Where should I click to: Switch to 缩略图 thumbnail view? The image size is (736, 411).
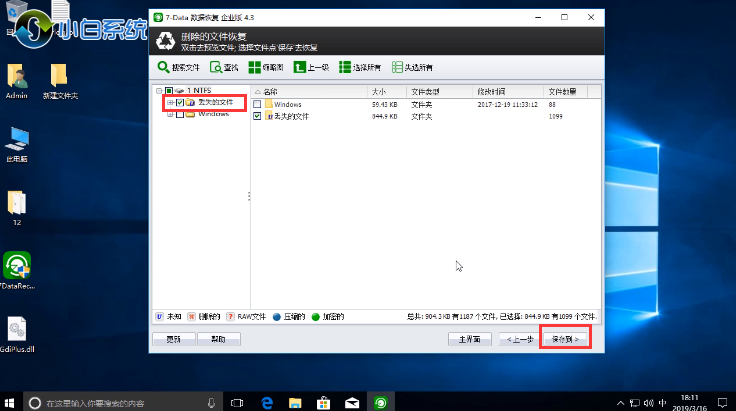coord(266,67)
